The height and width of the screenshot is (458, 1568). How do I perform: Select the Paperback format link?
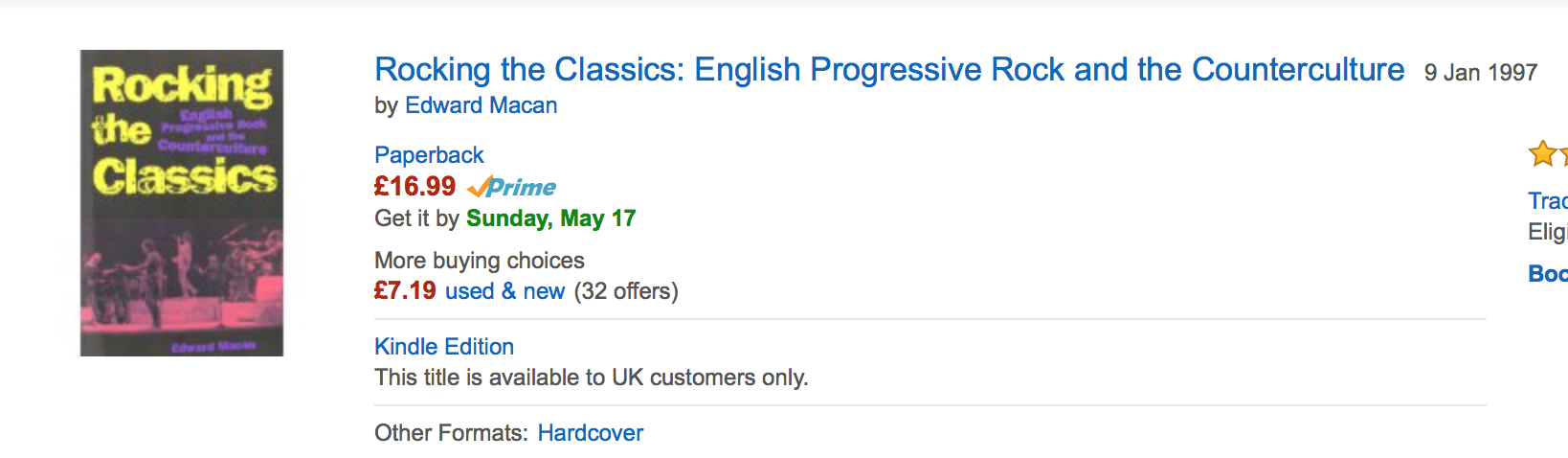point(429,155)
